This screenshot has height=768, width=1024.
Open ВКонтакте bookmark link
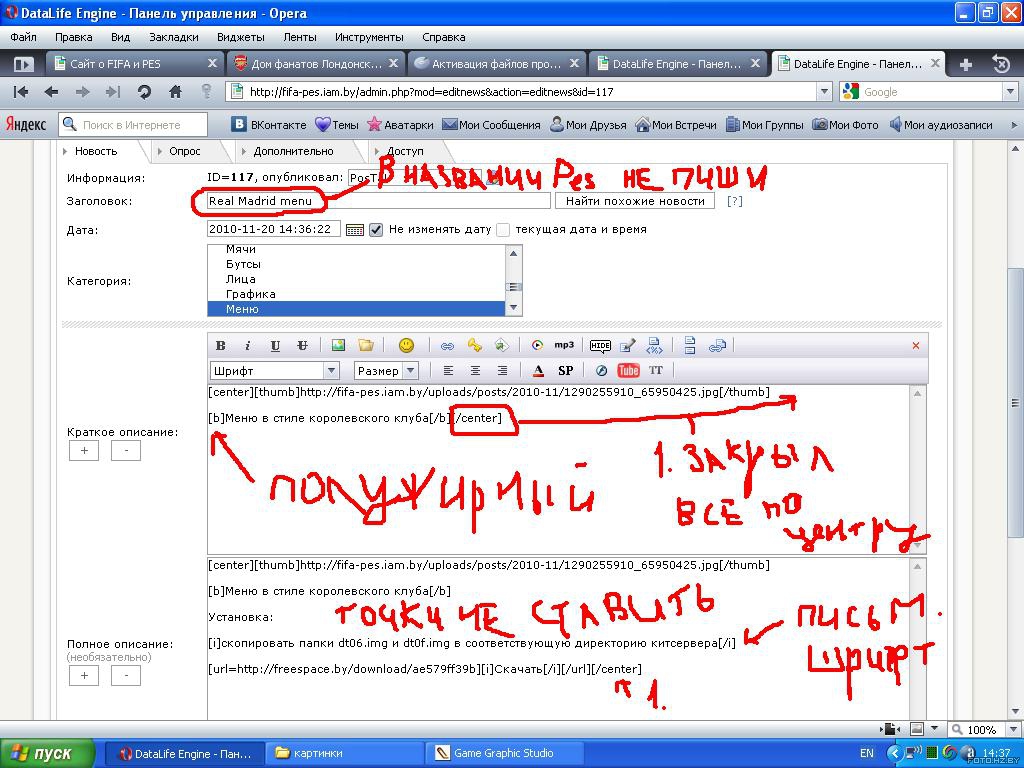tap(269, 125)
